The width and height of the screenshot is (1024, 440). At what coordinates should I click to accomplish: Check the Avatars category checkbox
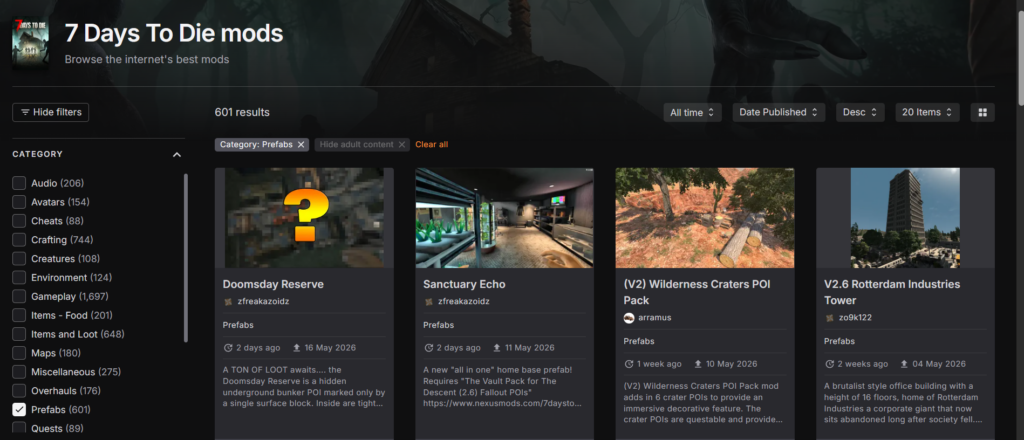point(19,202)
